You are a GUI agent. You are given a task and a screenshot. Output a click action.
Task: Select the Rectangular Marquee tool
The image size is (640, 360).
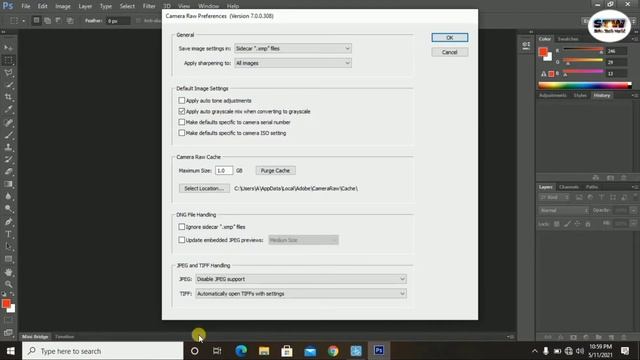(x=8, y=60)
